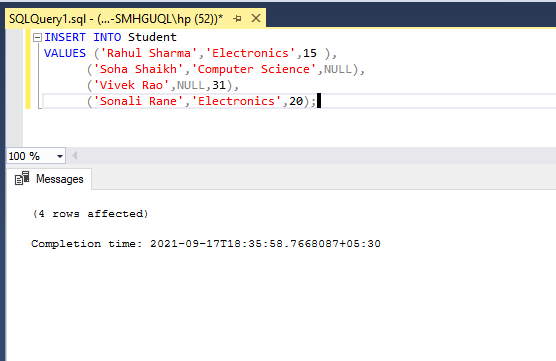Image resolution: width=556 pixels, height=361 pixels.
Task: Click the string 'Computer Science'
Action: pyautogui.click(x=254, y=69)
